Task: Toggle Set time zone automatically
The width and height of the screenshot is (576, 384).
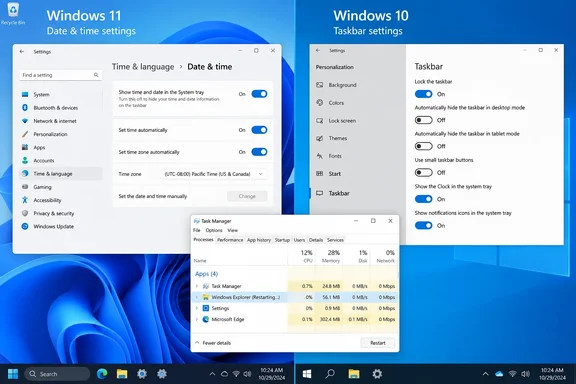Action: point(259,152)
